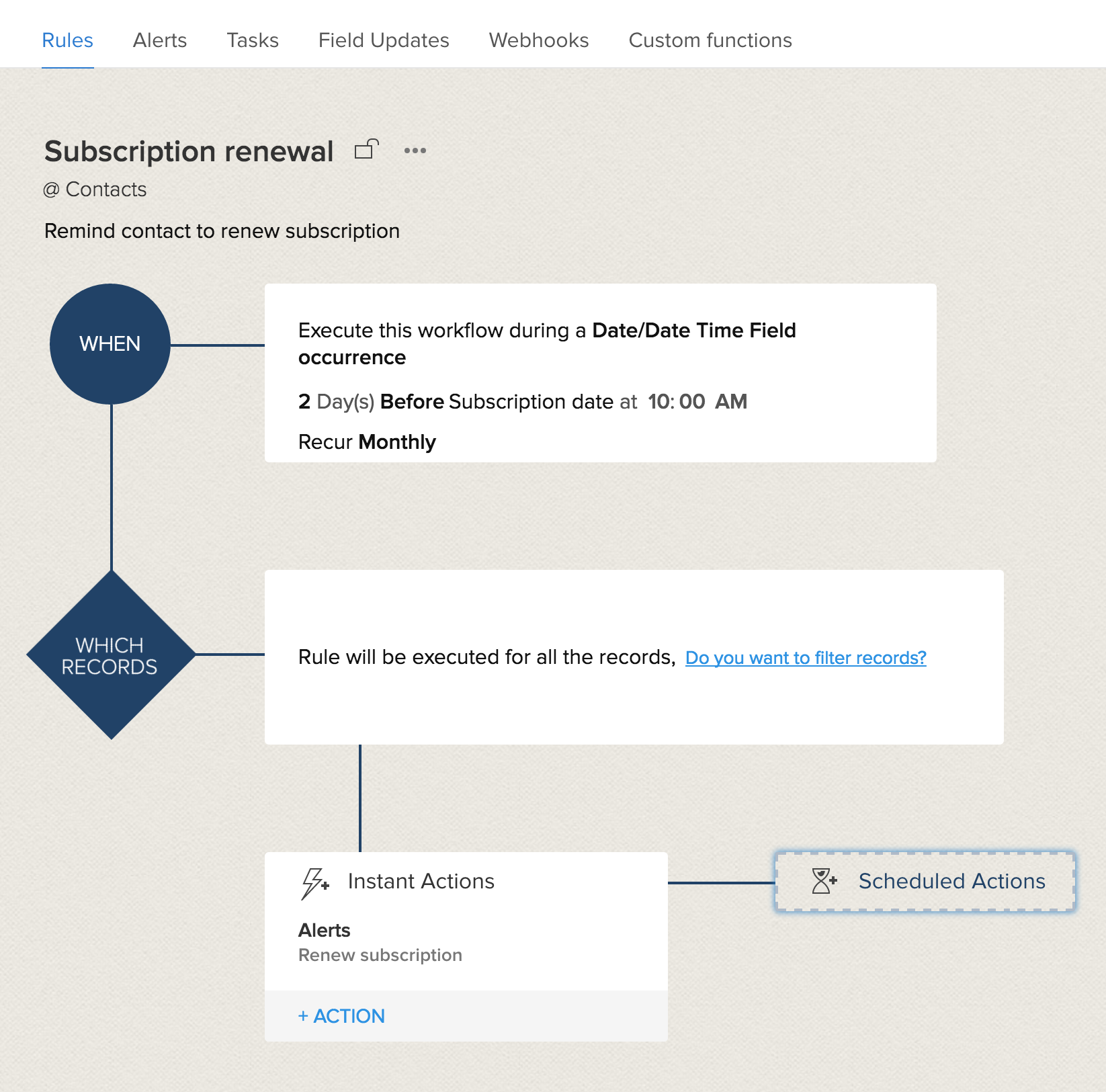Viewport: 1106px width, 1092px height.
Task: Switch to Custom functions tab
Action: pyautogui.click(x=710, y=40)
